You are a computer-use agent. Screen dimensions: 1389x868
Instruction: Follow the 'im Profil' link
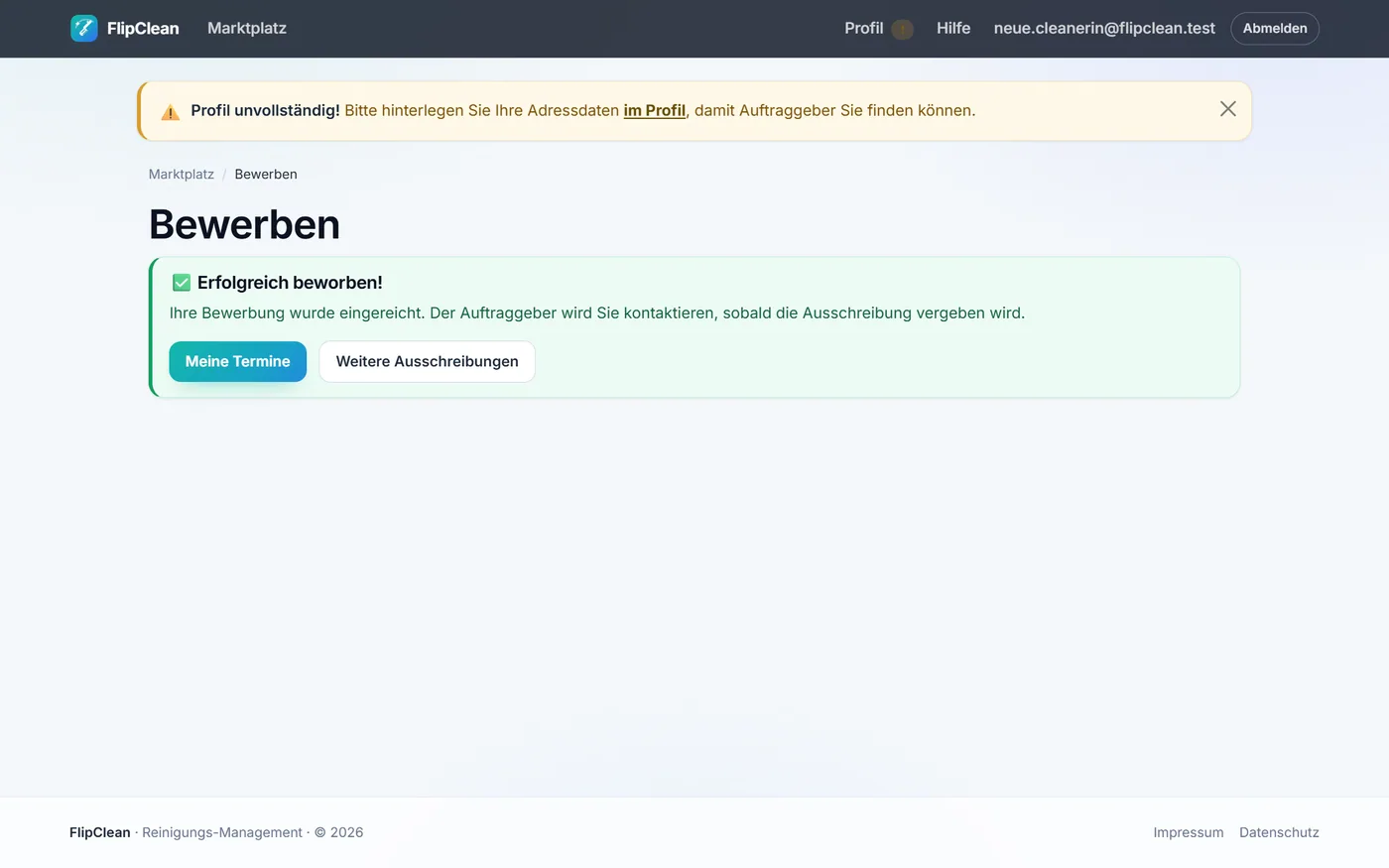coord(655,110)
